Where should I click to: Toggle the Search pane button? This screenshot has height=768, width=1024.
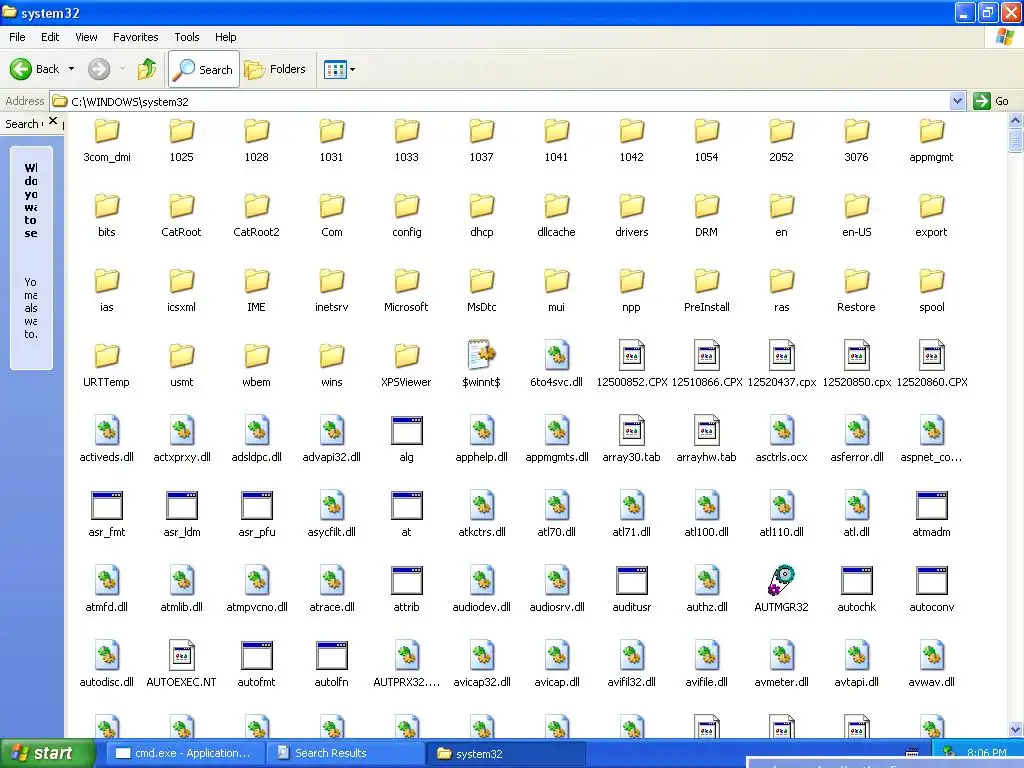204,69
